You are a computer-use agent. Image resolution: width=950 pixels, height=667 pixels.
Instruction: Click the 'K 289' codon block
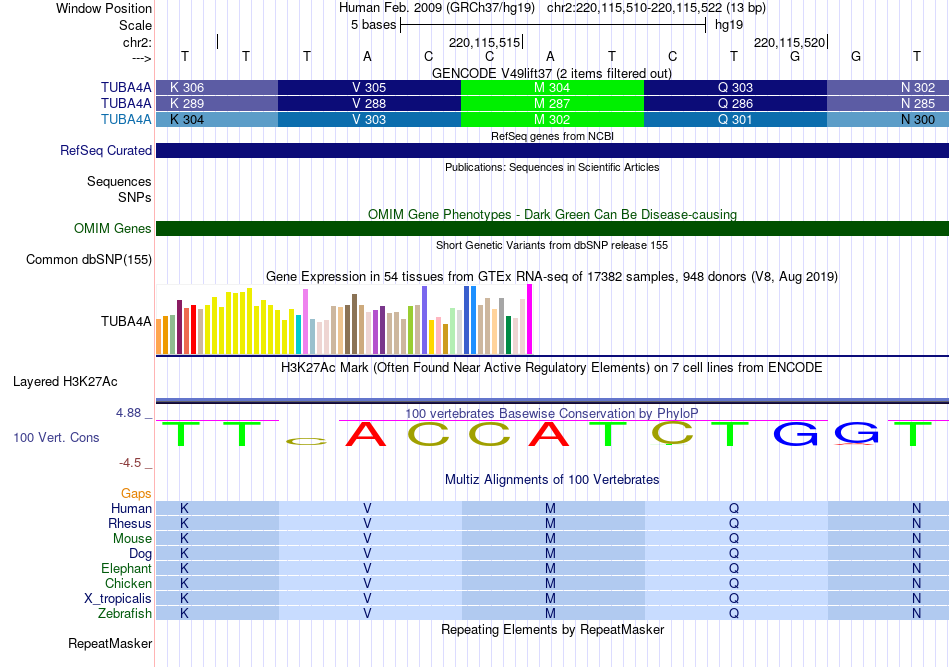217,104
